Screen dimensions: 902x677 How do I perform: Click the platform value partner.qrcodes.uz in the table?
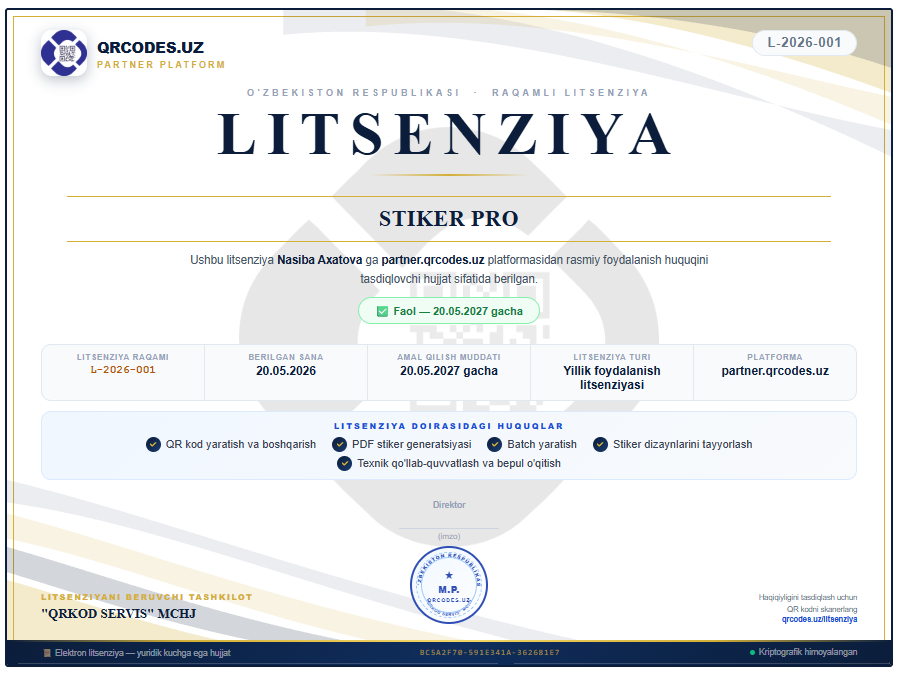pos(775,371)
